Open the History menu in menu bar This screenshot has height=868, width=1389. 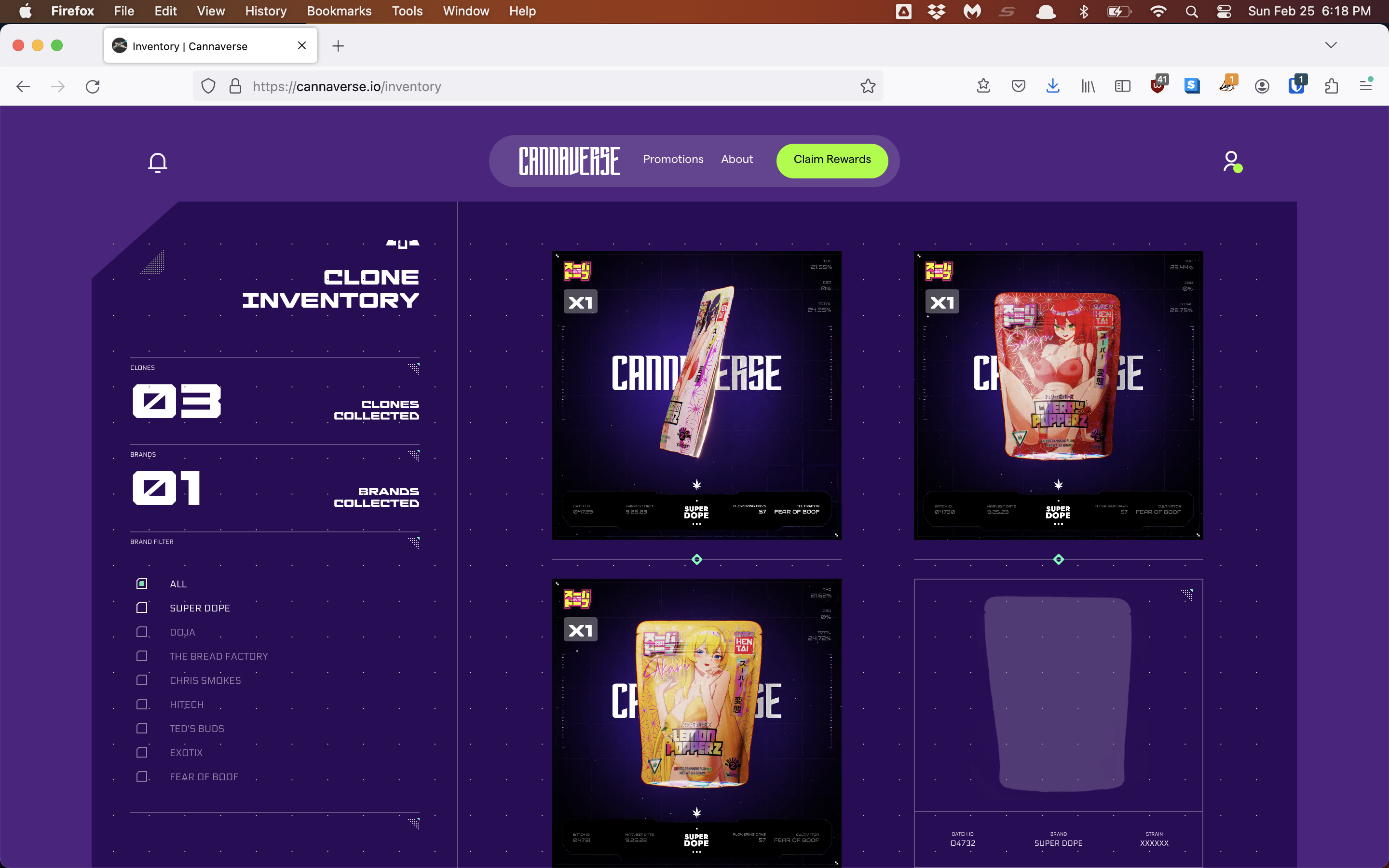[x=265, y=11]
